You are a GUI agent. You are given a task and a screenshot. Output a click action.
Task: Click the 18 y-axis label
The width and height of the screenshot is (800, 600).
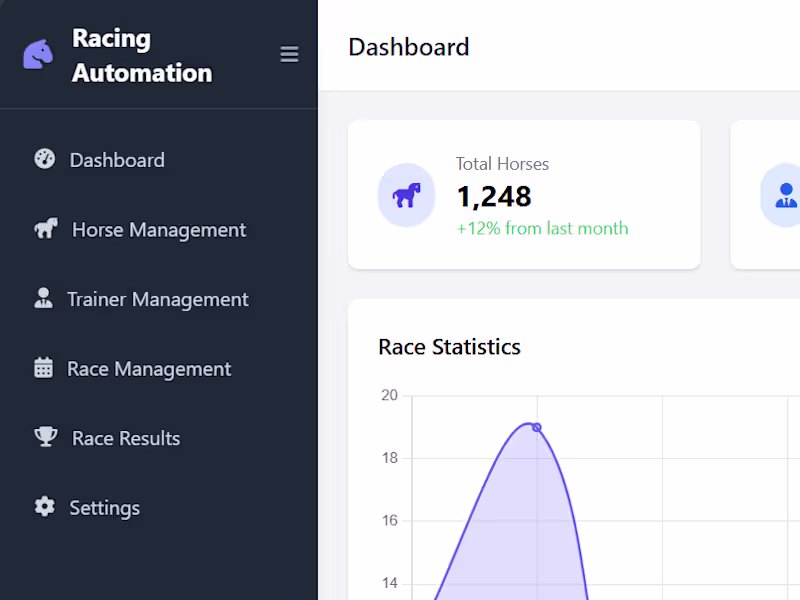point(389,458)
